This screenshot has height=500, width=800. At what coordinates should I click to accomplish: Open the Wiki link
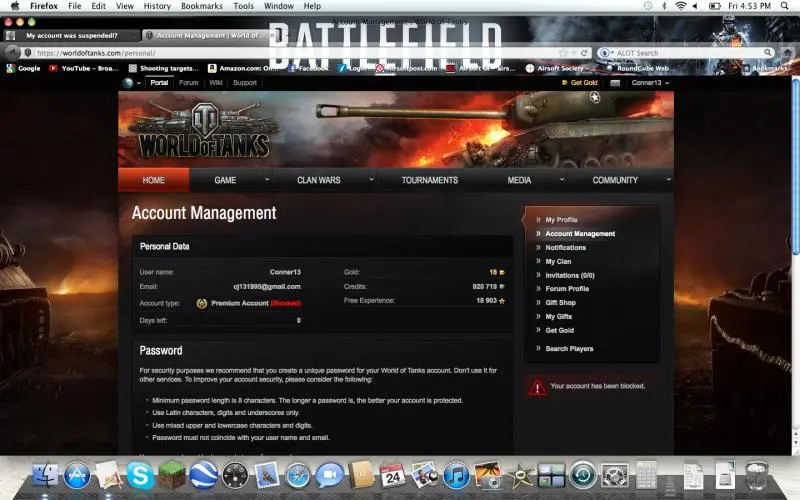tap(215, 83)
